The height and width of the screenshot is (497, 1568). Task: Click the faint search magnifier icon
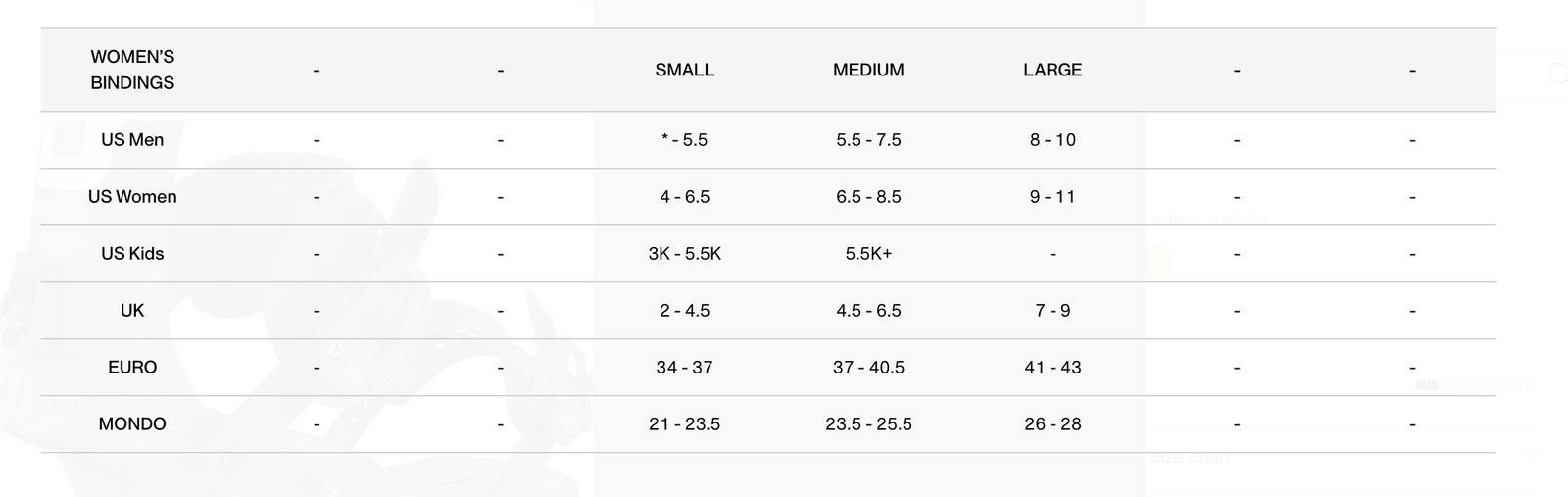pos(1557,74)
